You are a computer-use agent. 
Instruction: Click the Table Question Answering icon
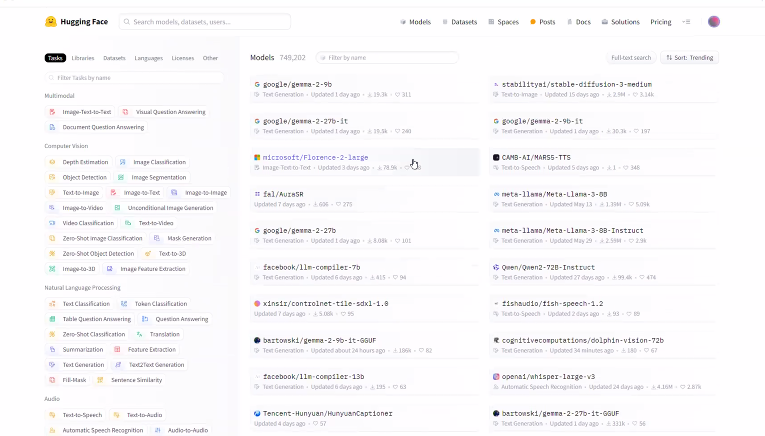[52, 319]
